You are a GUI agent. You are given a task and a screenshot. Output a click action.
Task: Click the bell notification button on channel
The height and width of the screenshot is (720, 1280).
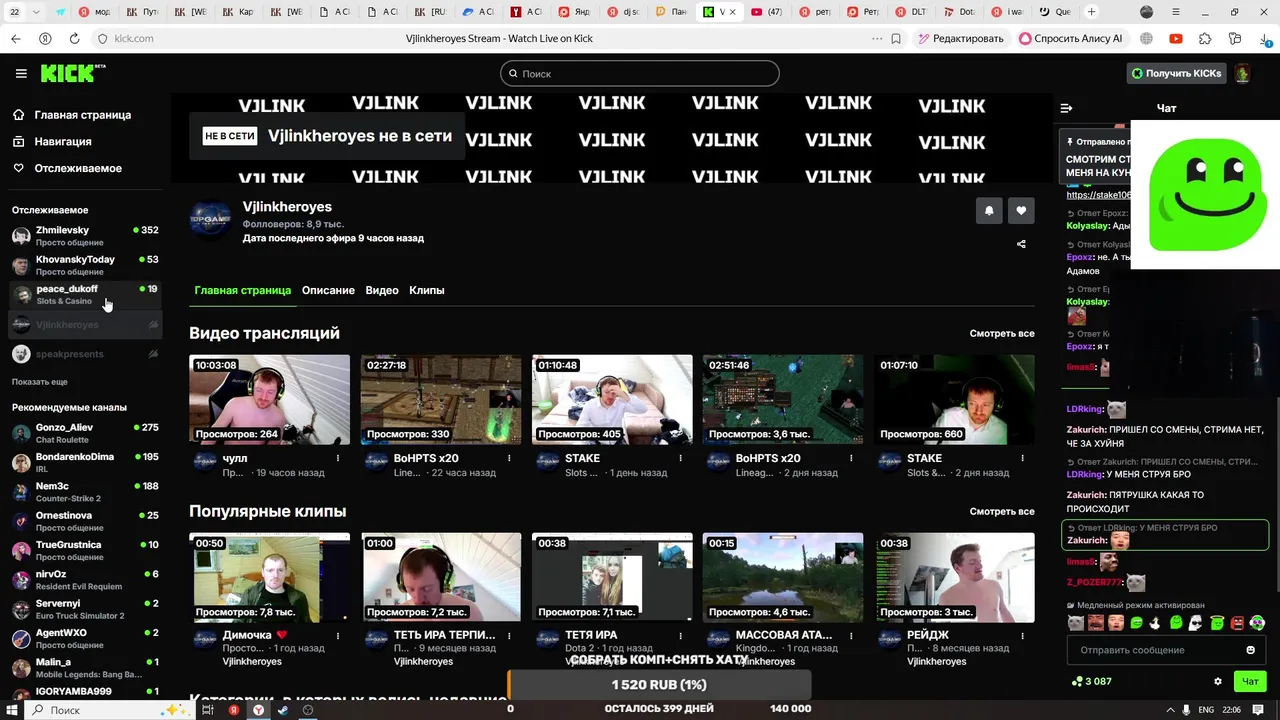[x=989, y=210]
